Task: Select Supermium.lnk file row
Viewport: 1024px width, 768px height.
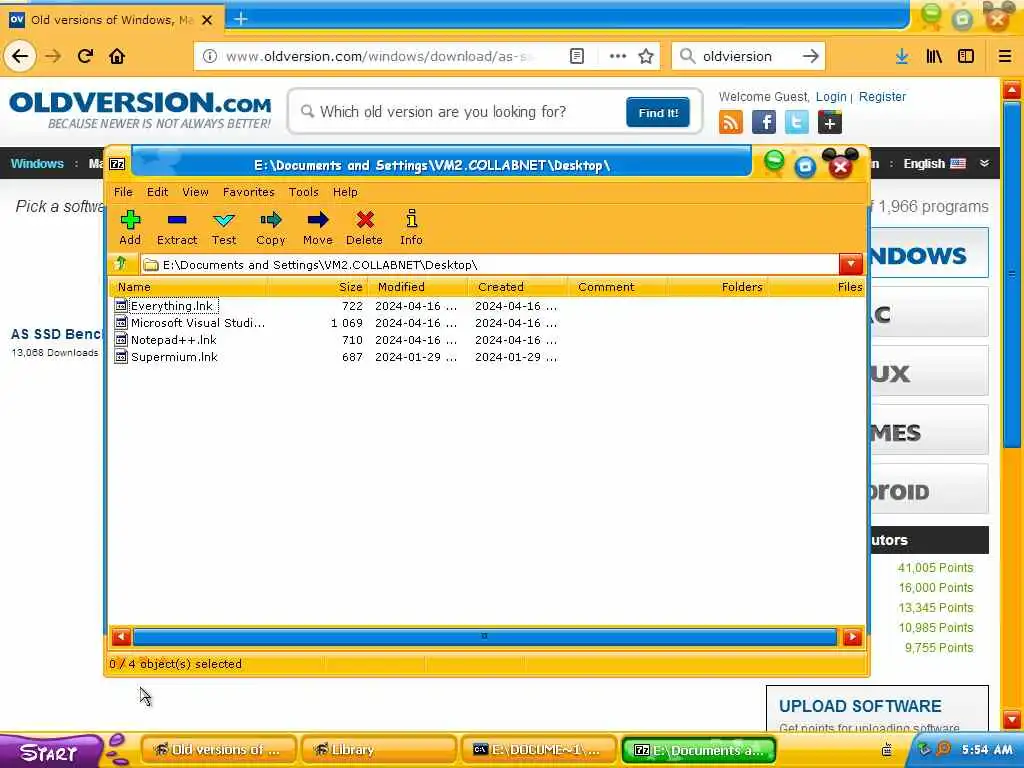Action: pyautogui.click(x=487, y=357)
